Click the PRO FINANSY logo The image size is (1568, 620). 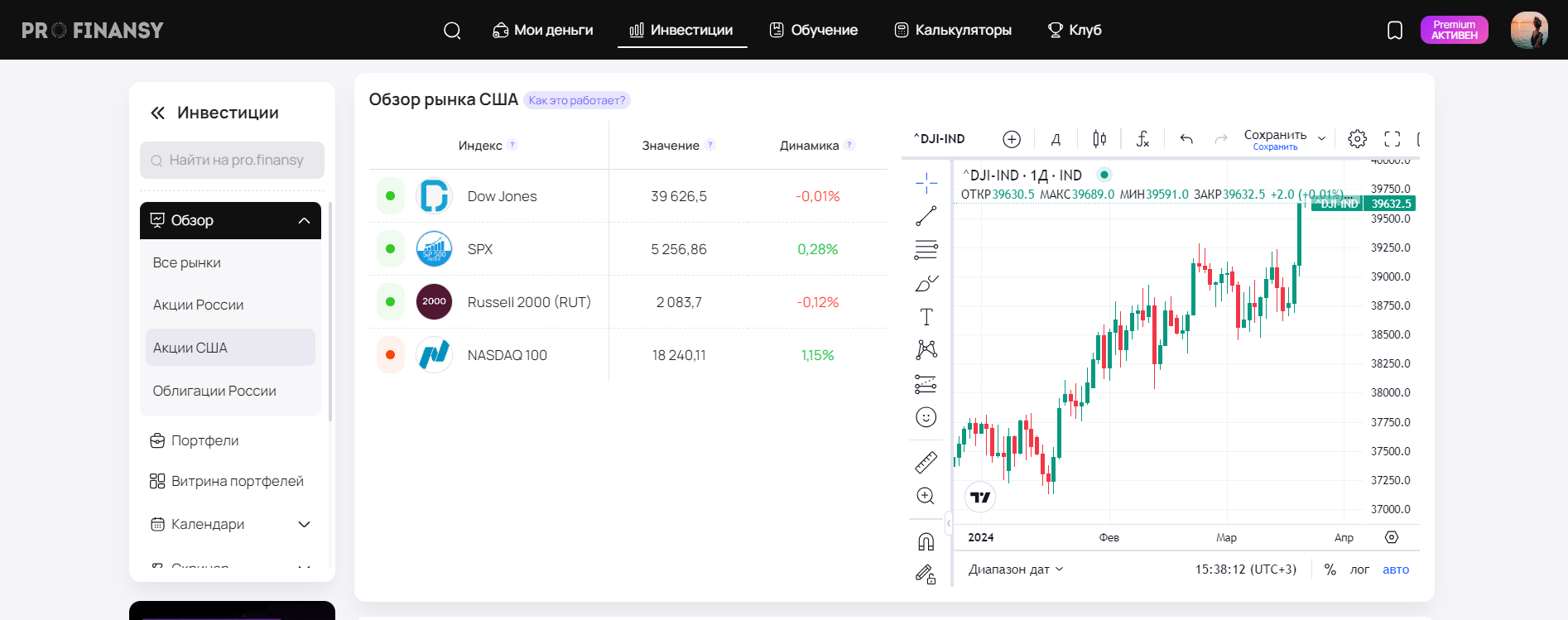coord(93,31)
